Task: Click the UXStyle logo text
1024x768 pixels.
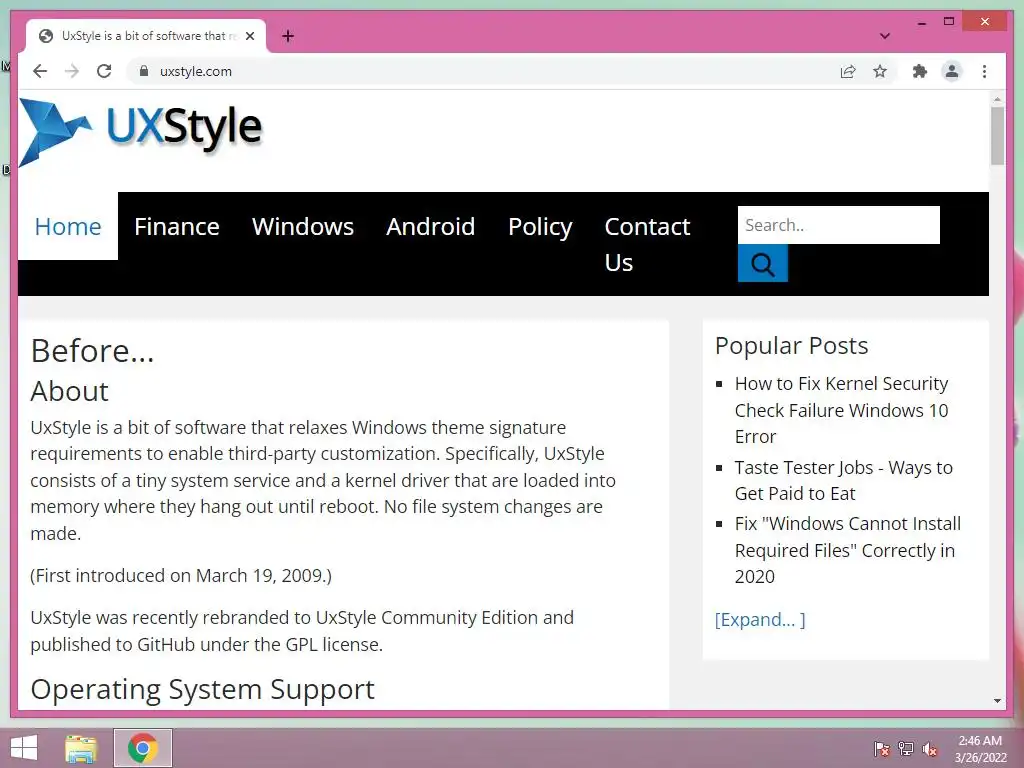Action: (184, 127)
